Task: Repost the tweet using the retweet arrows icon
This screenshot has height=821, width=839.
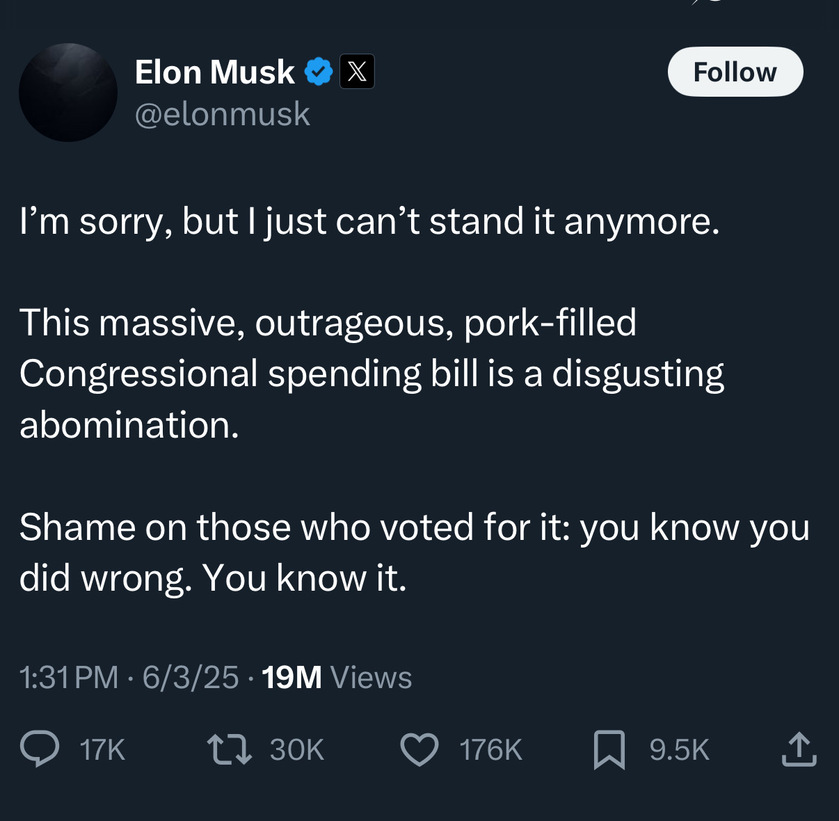Action: click(x=230, y=749)
